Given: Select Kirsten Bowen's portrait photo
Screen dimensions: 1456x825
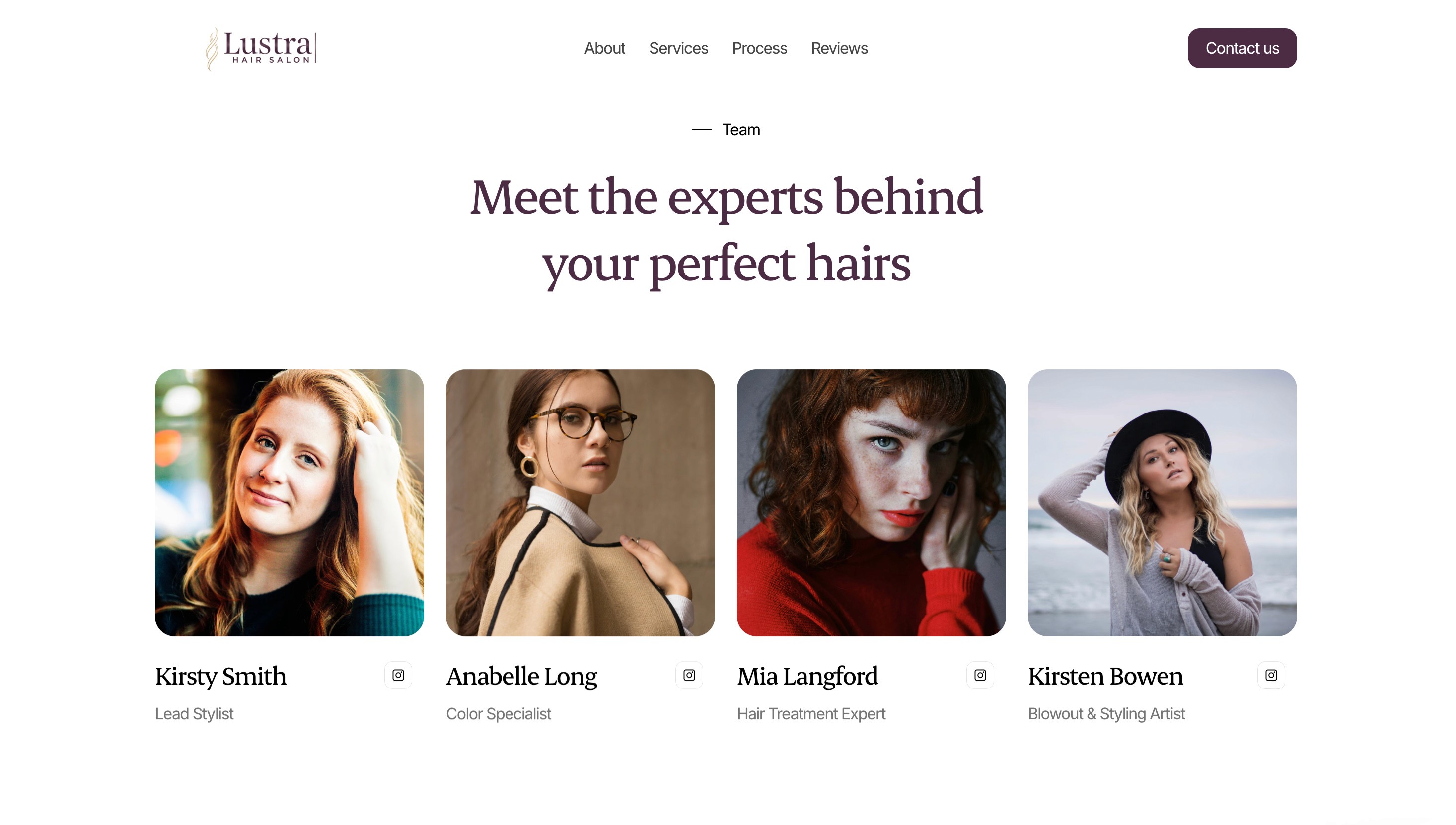Looking at the screenshot, I should (1162, 502).
